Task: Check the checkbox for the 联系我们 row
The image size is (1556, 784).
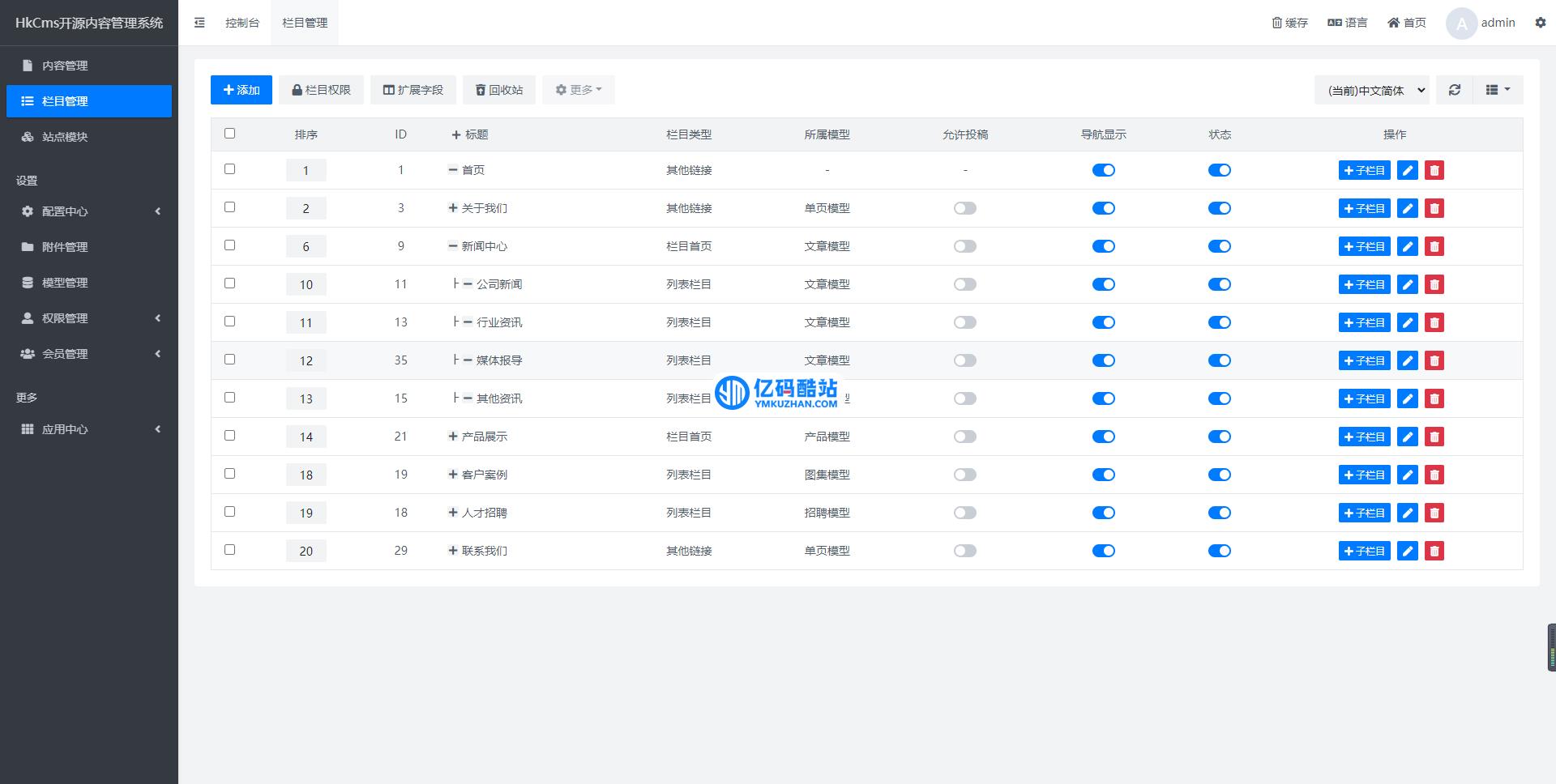Action: pyautogui.click(x=229, y=550)
